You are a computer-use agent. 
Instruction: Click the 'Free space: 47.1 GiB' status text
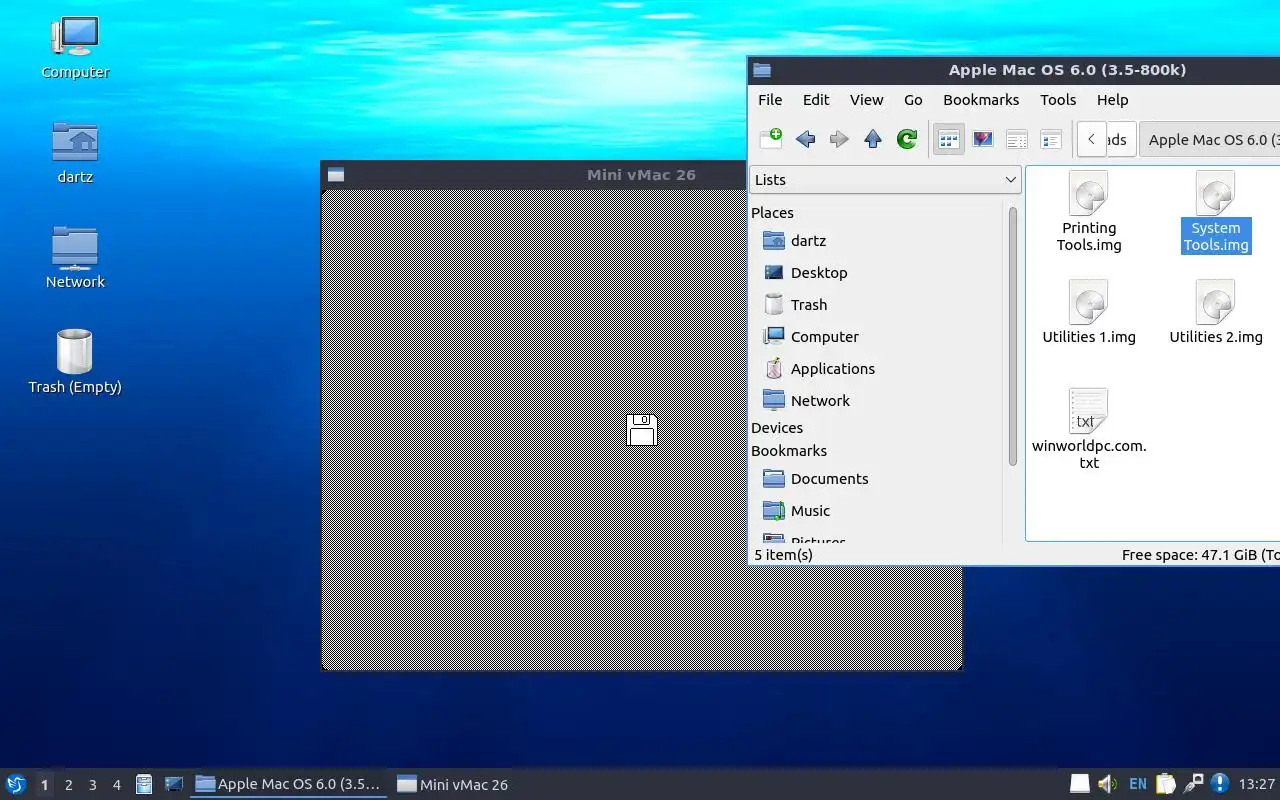click(x=1200, y=555)
